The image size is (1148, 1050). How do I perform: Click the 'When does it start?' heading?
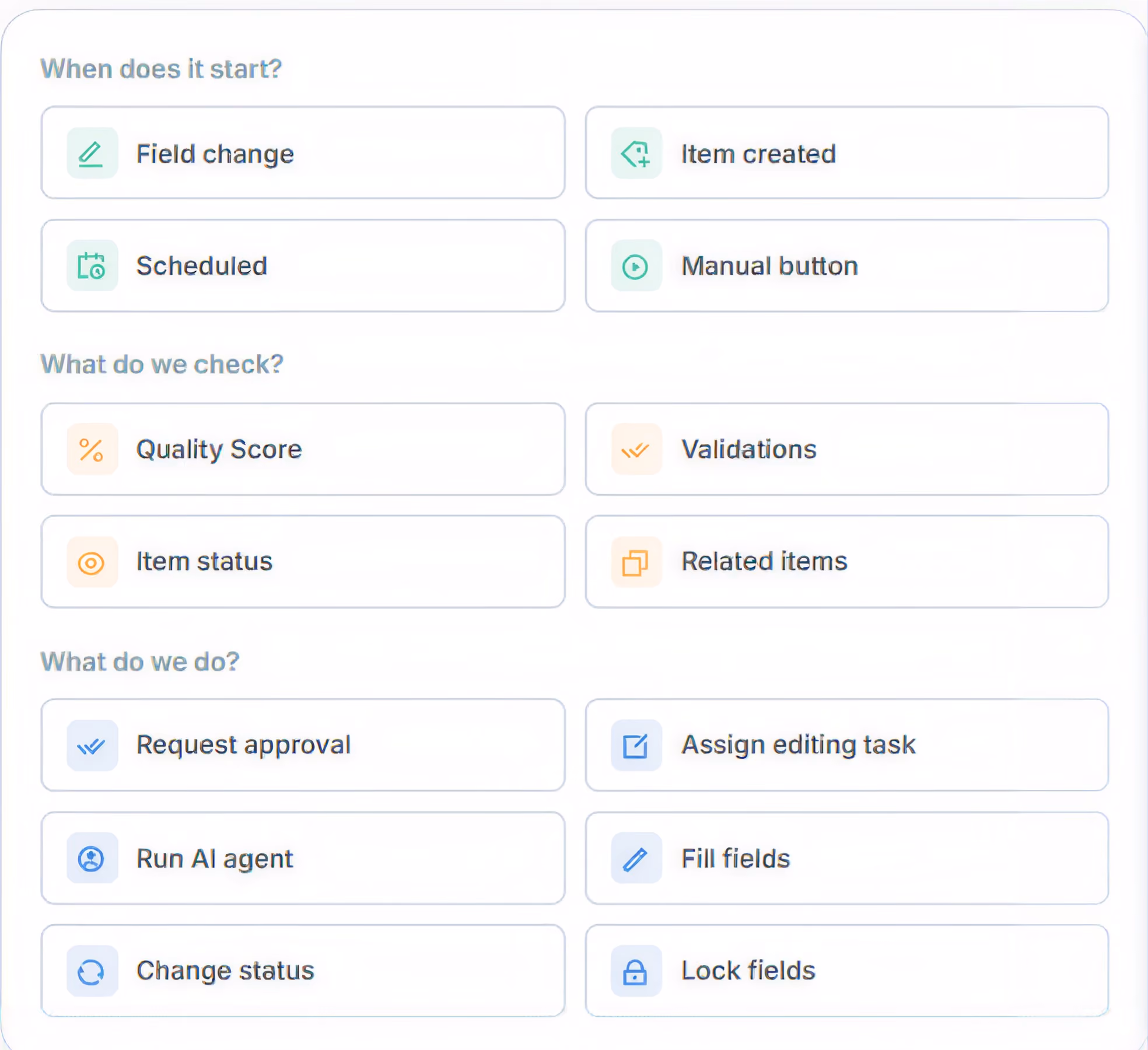pyautogui.click(x=161, y=69)
